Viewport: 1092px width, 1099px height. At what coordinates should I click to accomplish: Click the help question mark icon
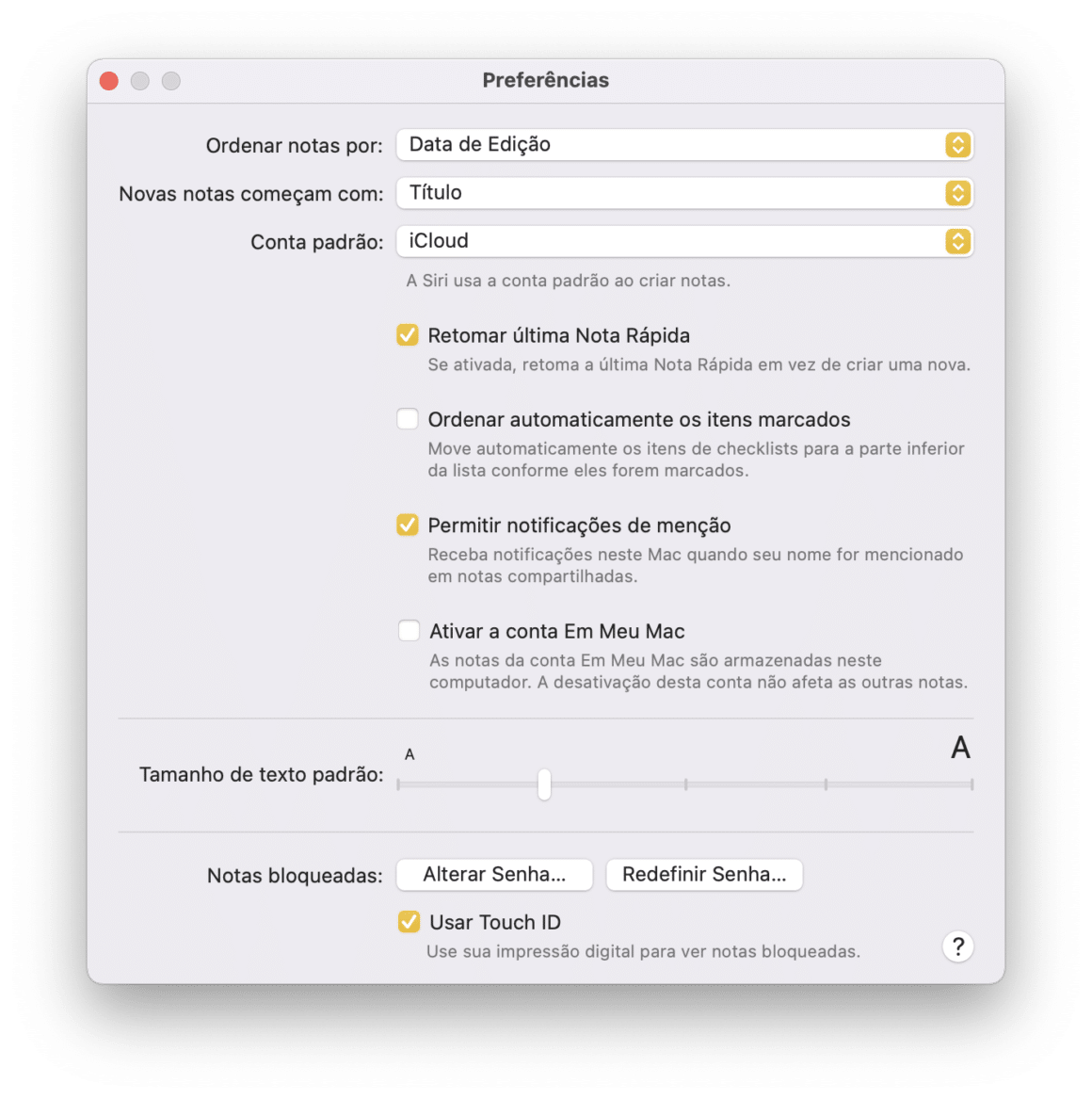coord(957,946)
